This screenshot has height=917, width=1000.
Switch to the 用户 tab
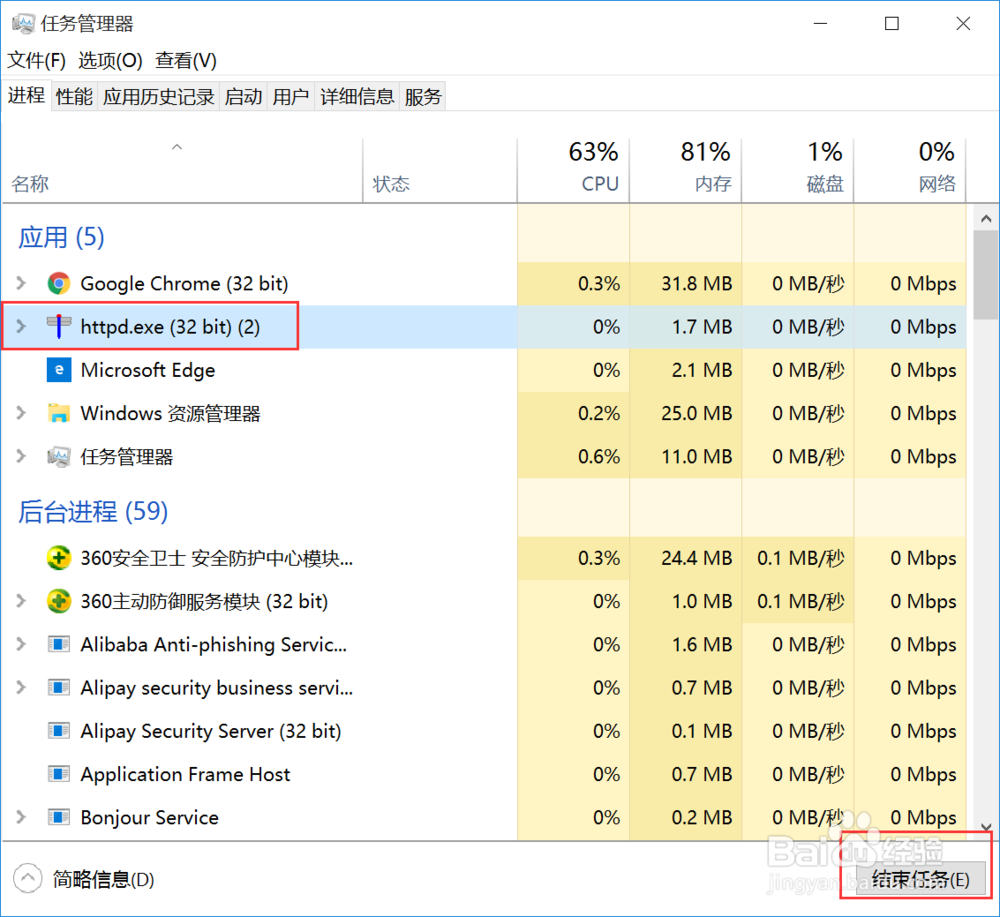(291, 97)
